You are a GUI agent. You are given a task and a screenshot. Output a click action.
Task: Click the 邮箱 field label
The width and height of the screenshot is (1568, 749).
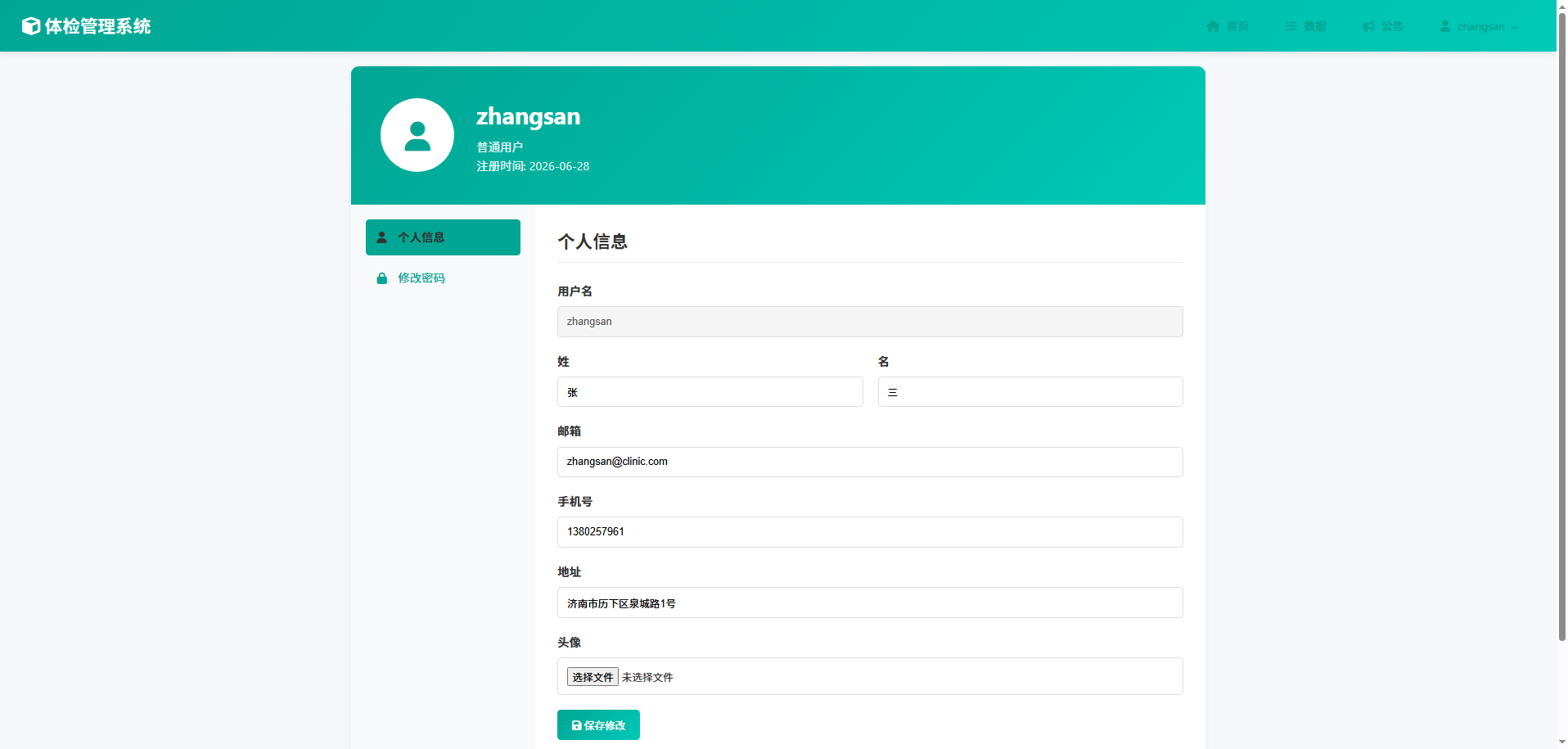570,431
